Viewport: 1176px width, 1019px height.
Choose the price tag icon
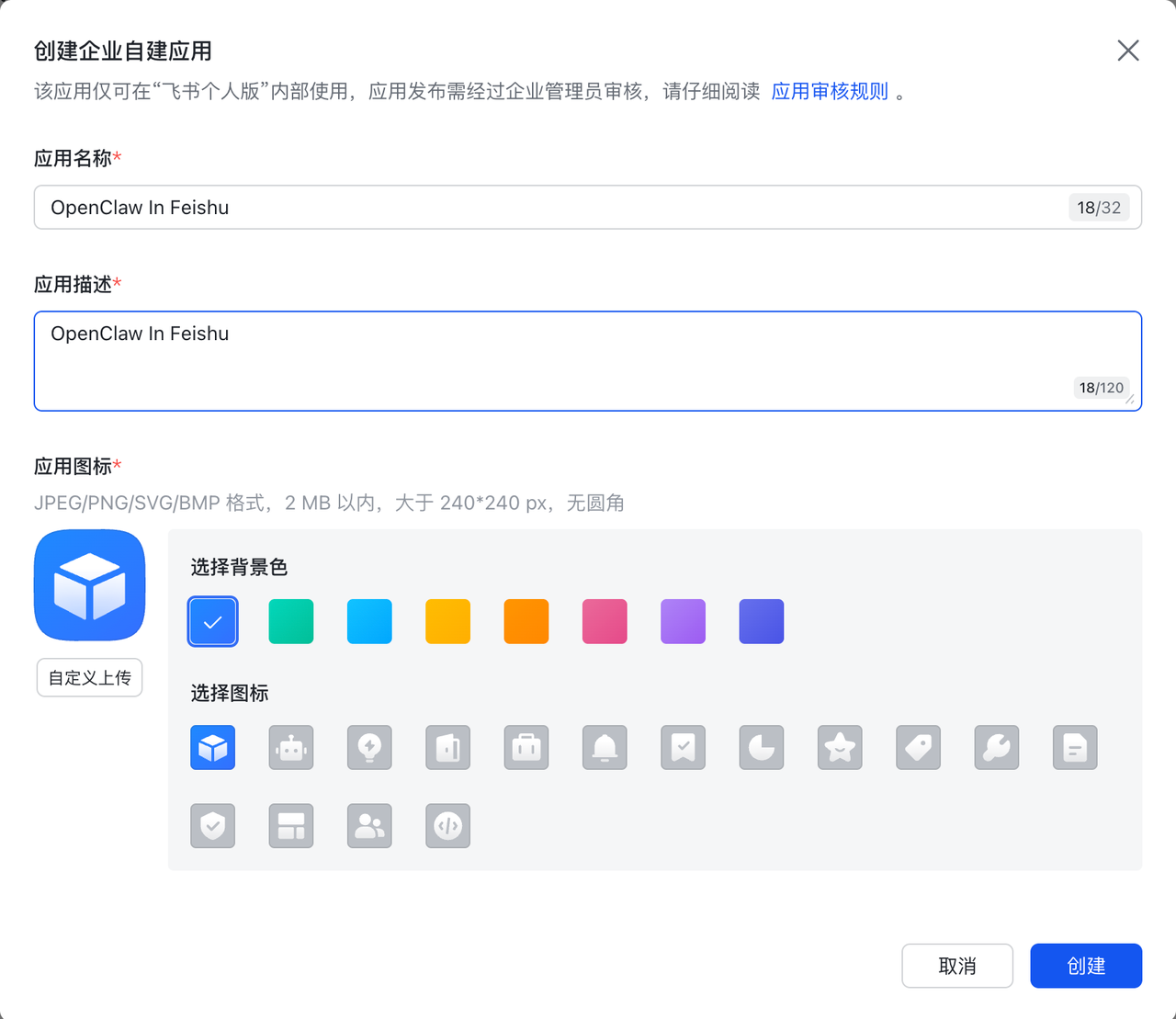[917, 747]
